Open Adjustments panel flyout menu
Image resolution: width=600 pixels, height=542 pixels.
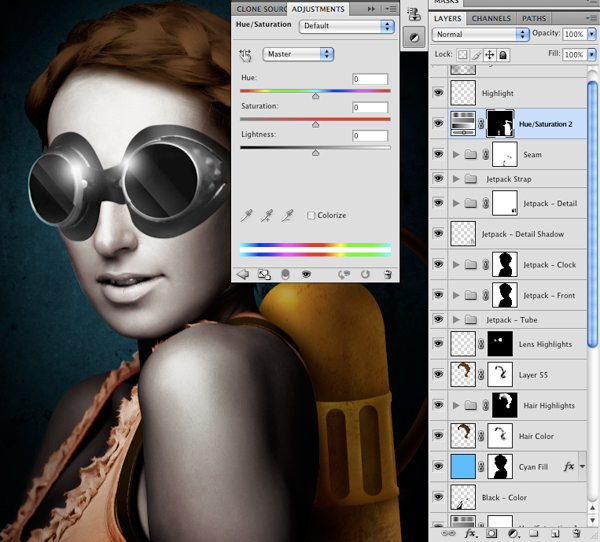(391, 9)
